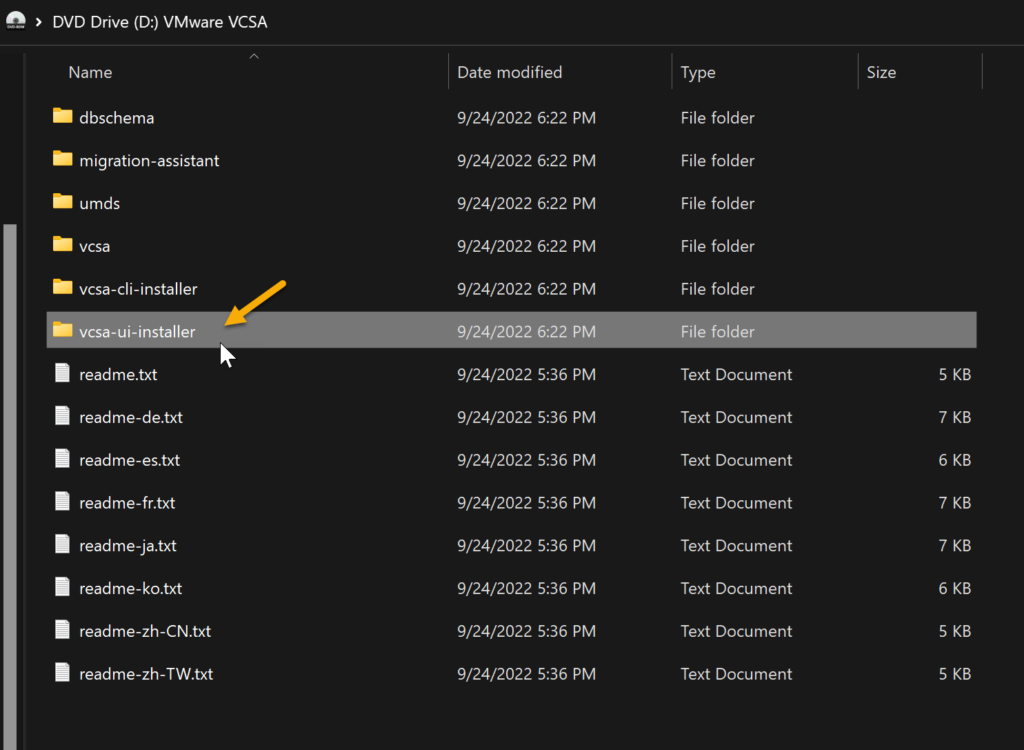Click the readme.txt document icon
1024x750 pixels.
[x=63, y=375]
